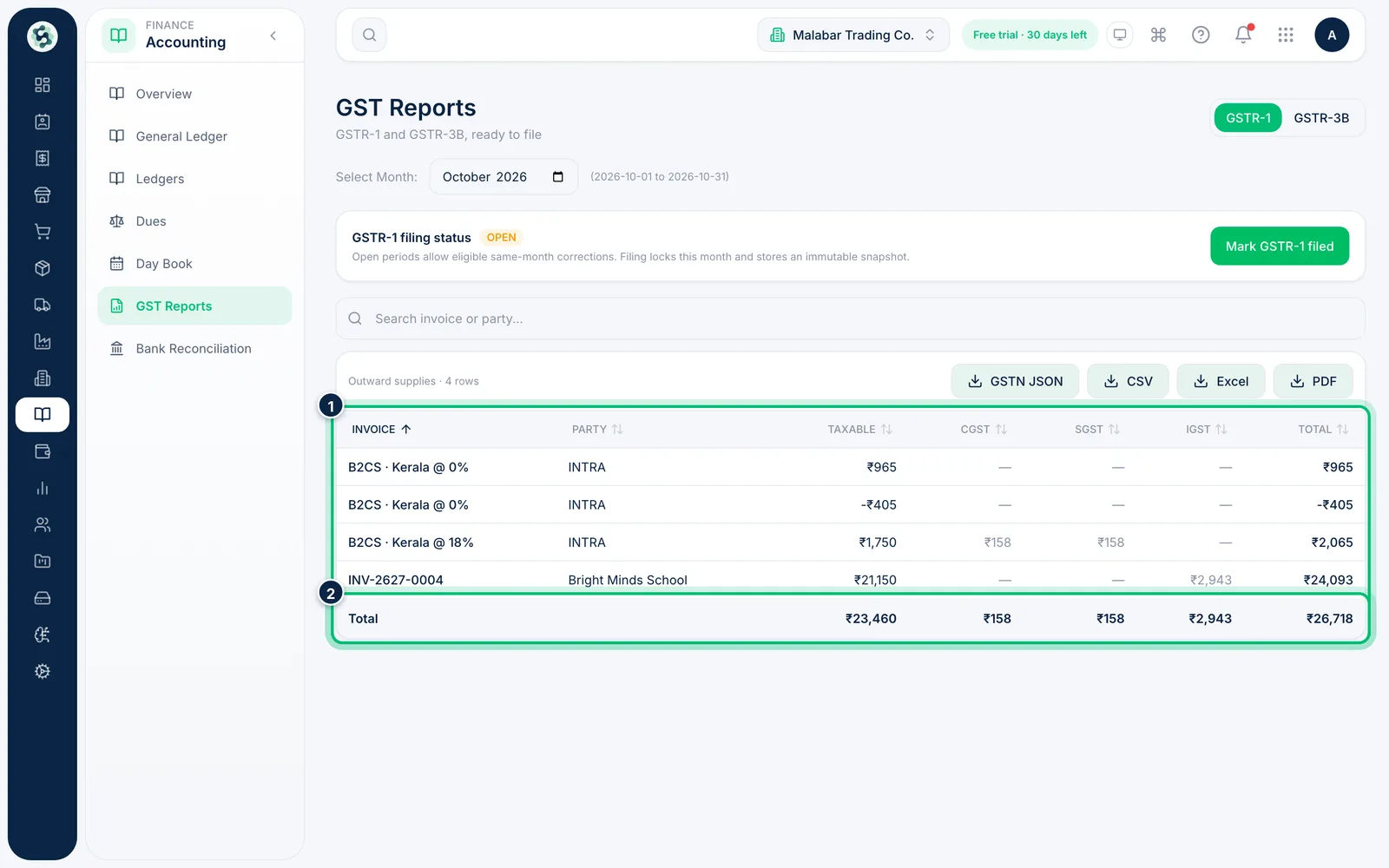Download the GSTN JSON export

pos(1015,381)
